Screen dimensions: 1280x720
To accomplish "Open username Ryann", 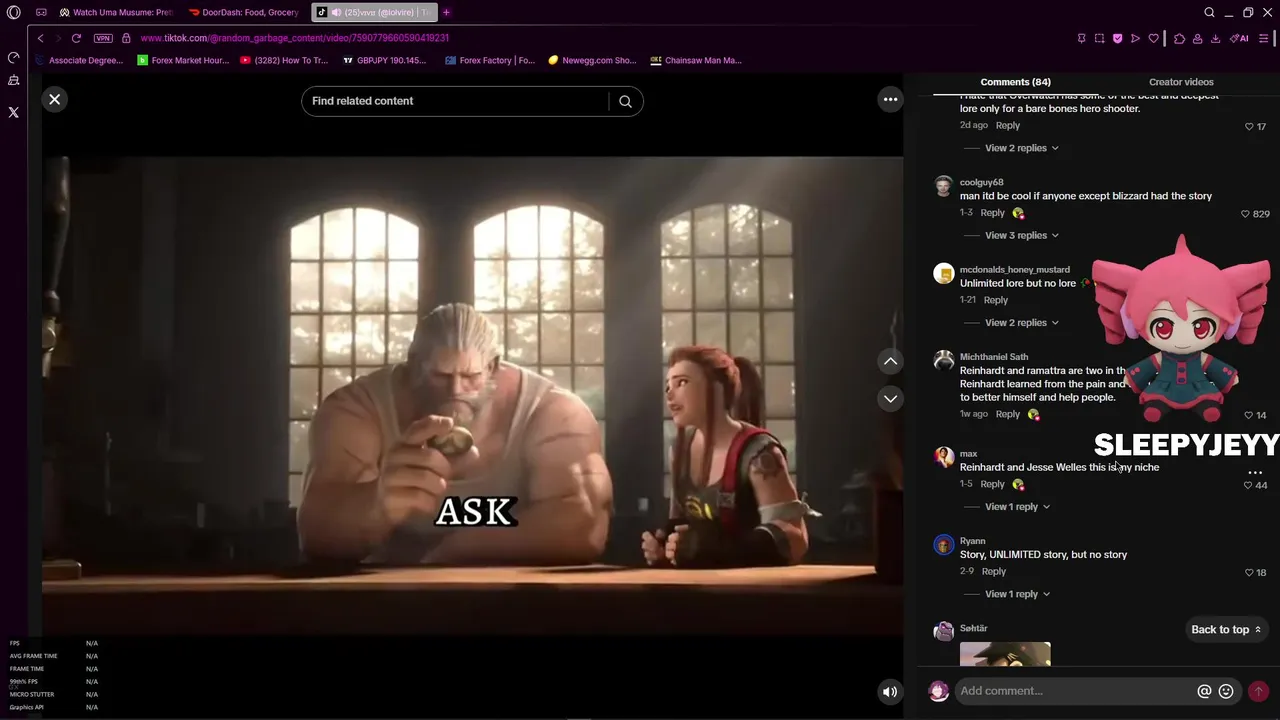I will [x=972, y=541].
